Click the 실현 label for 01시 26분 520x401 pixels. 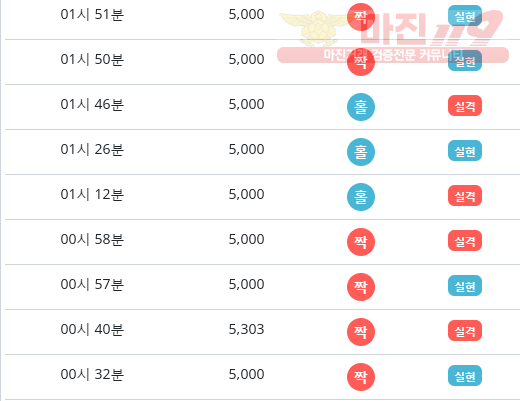465,151
